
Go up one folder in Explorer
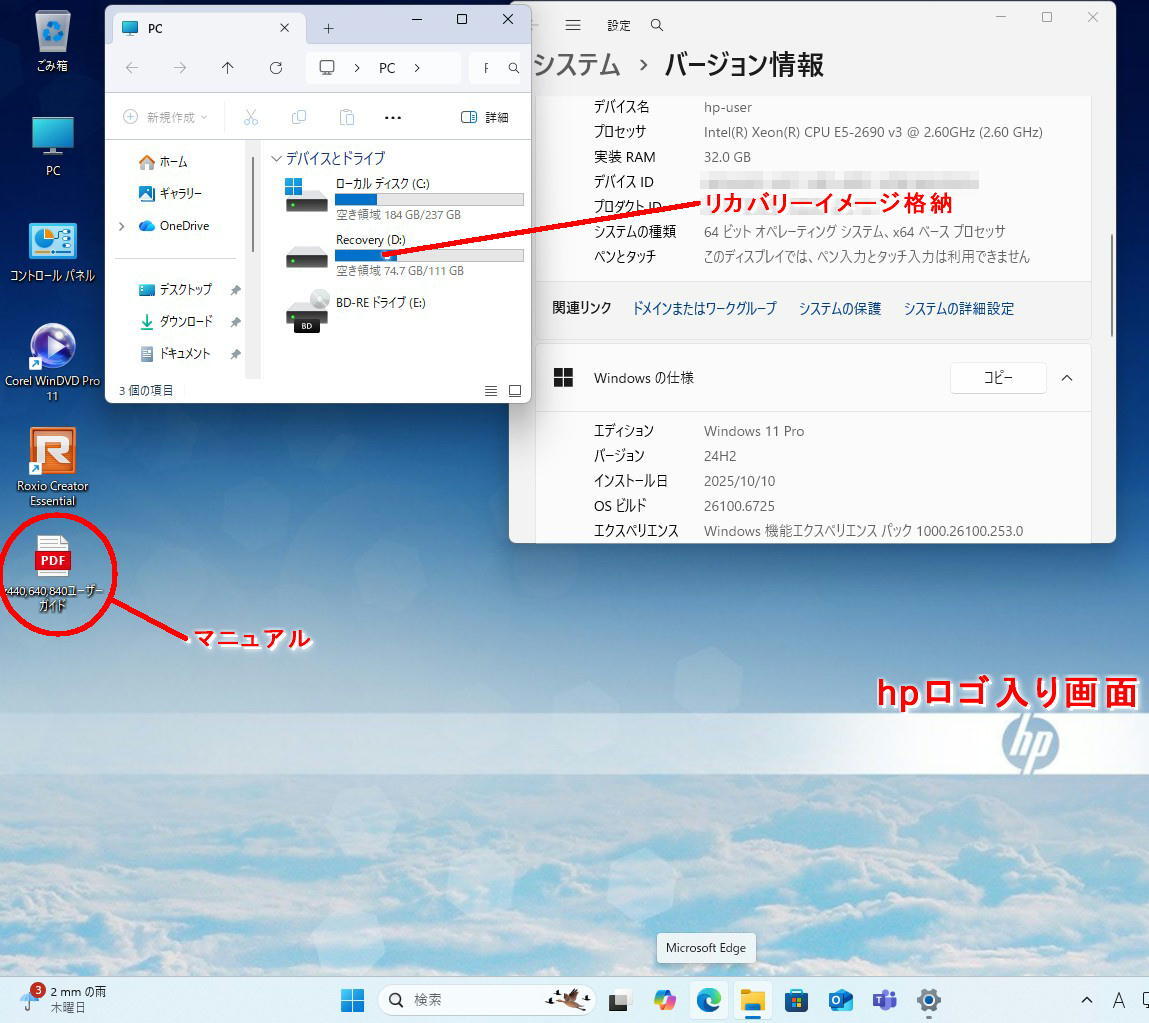228,68
